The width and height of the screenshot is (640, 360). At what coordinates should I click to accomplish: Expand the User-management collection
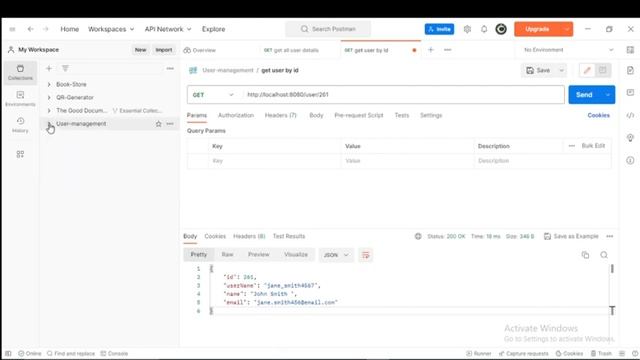[x=49, y=124]
